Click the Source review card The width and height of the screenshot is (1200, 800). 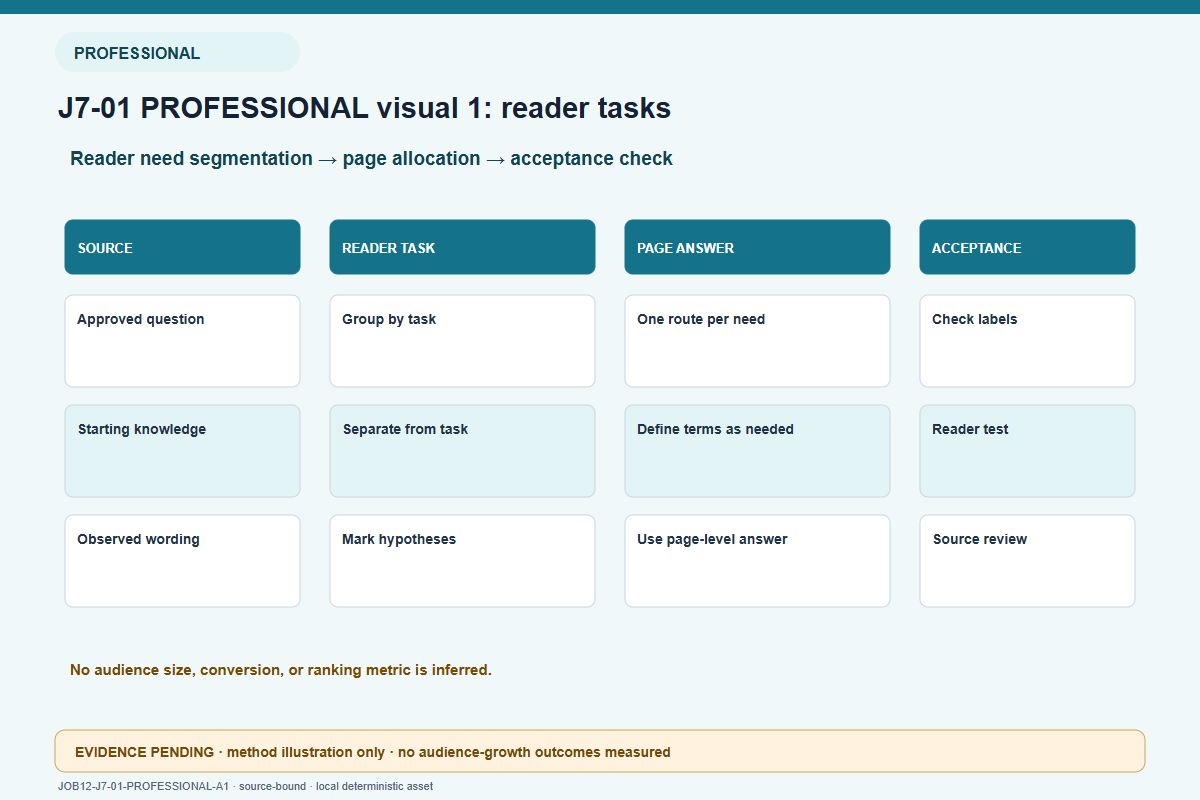point(1027,561)
